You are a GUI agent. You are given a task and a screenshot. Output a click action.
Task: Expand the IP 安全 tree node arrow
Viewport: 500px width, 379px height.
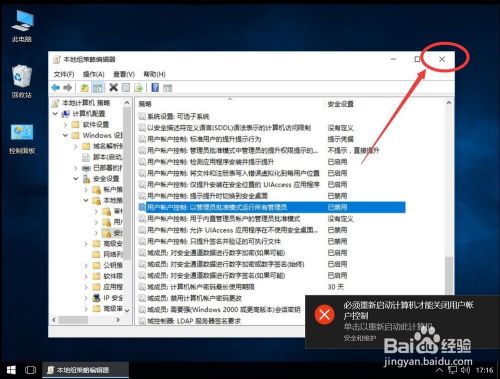point(86,298)
